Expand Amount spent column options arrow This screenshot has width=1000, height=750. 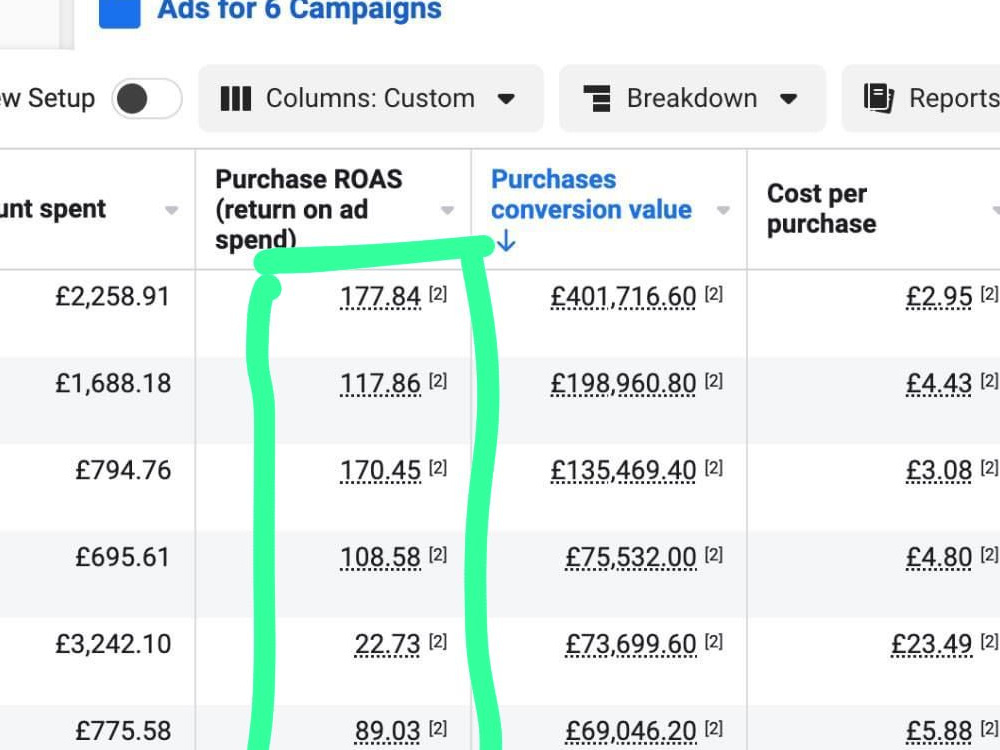pos(171,210)
